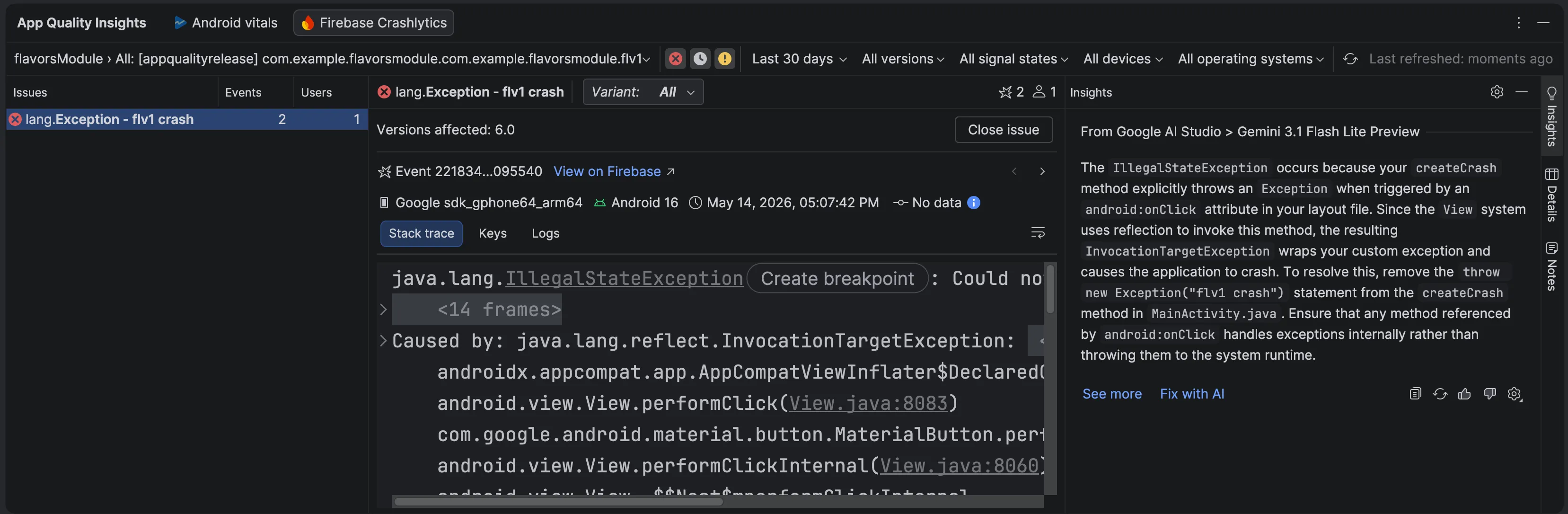Open the All signal states dropdown
This screenshot has height=514, width=1568.
point(1013,59)
